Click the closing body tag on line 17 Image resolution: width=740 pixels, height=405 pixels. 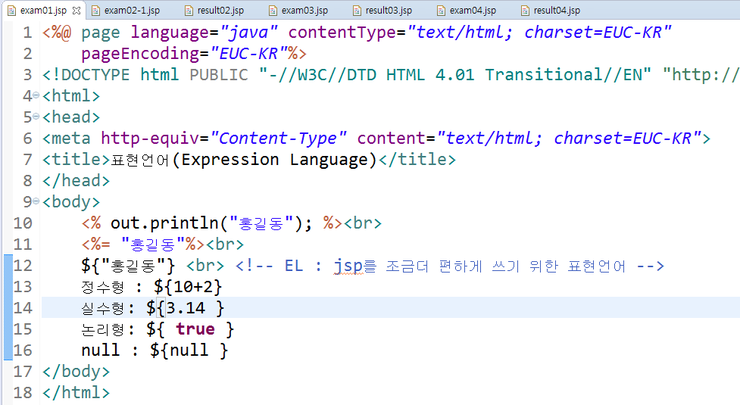tap(76, 372)
